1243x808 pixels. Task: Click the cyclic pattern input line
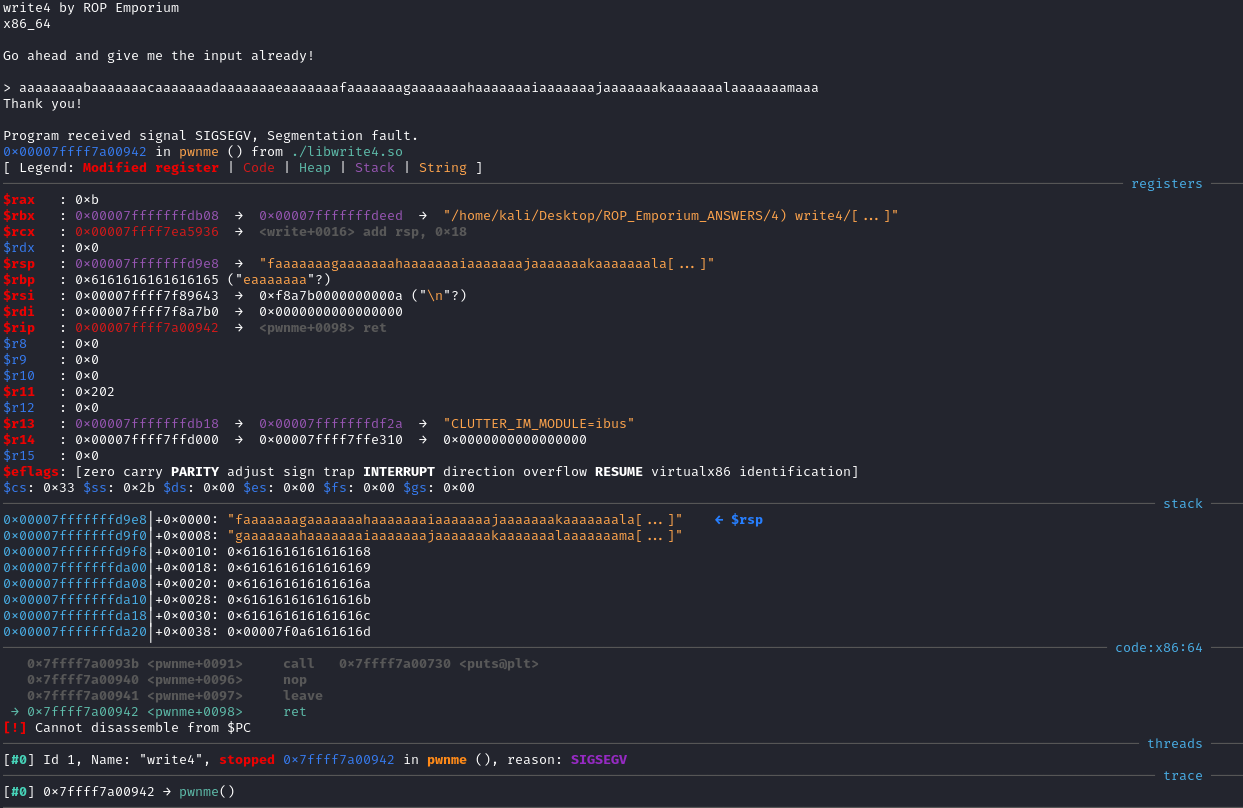tap(411, 88)
